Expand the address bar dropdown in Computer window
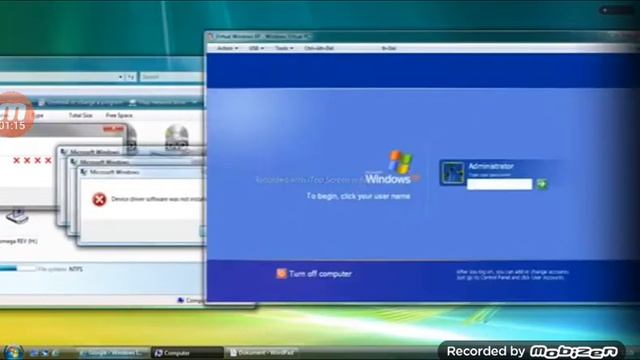The height and width of the screenshot is (360, 640). 120,77
